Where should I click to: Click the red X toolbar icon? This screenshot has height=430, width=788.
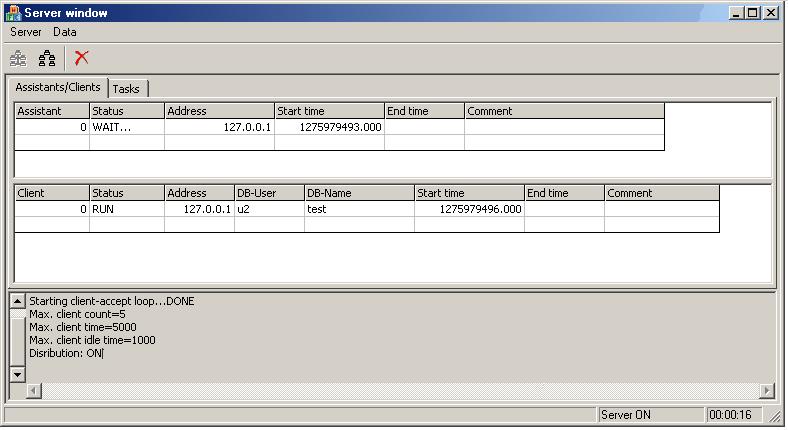pos(82,58)
